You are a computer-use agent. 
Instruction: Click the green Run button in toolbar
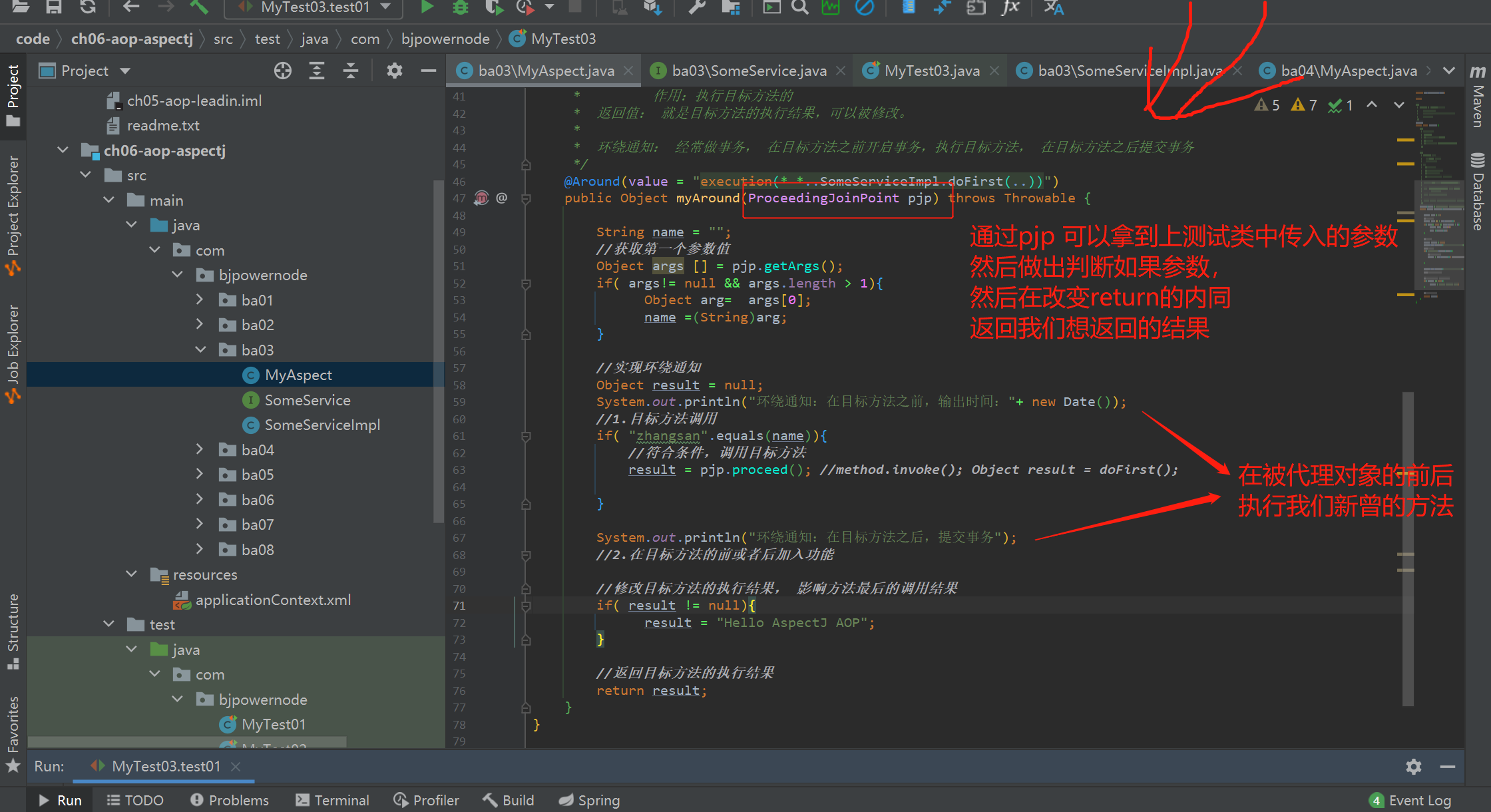tap(427, 7)
